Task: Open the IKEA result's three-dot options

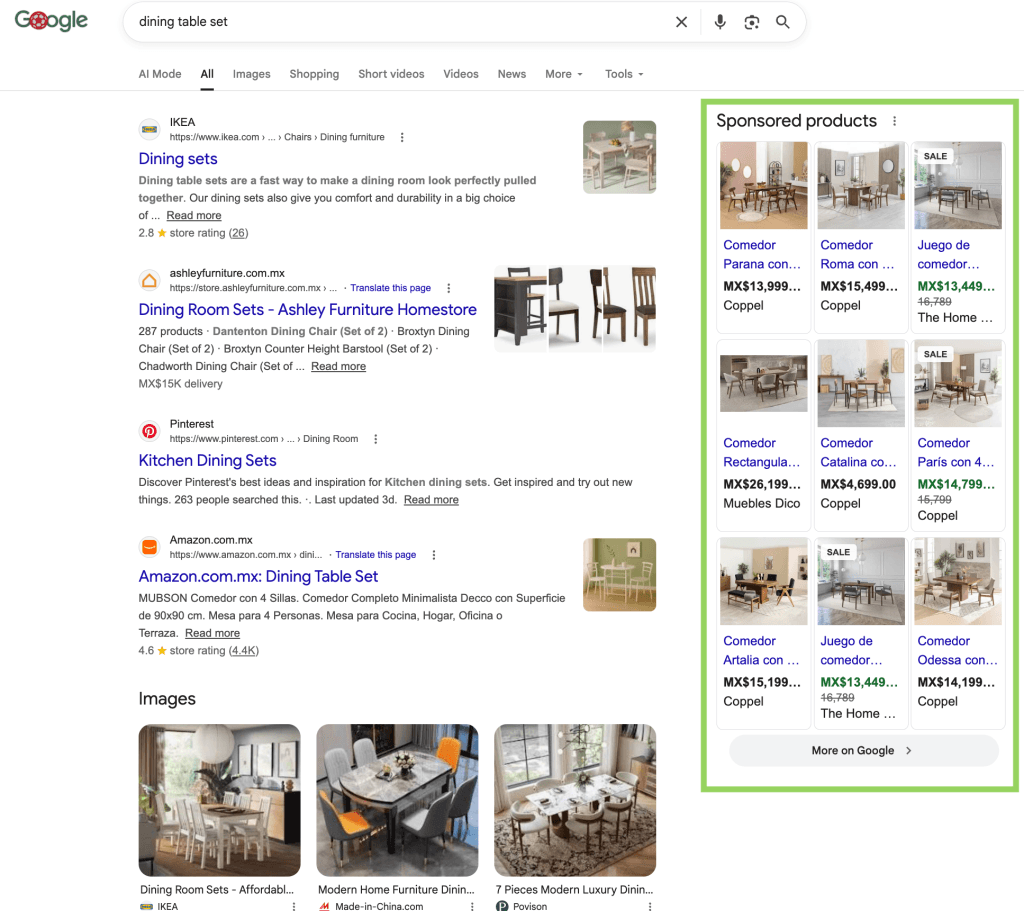Action: [x=402, y=137]
